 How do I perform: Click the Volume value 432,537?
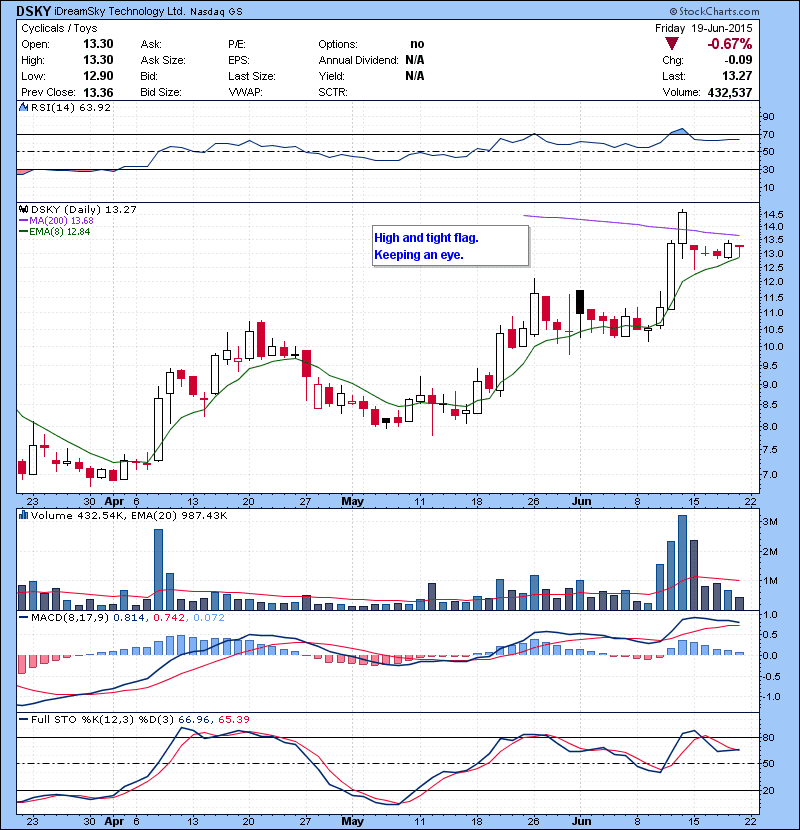coord(730,92)
